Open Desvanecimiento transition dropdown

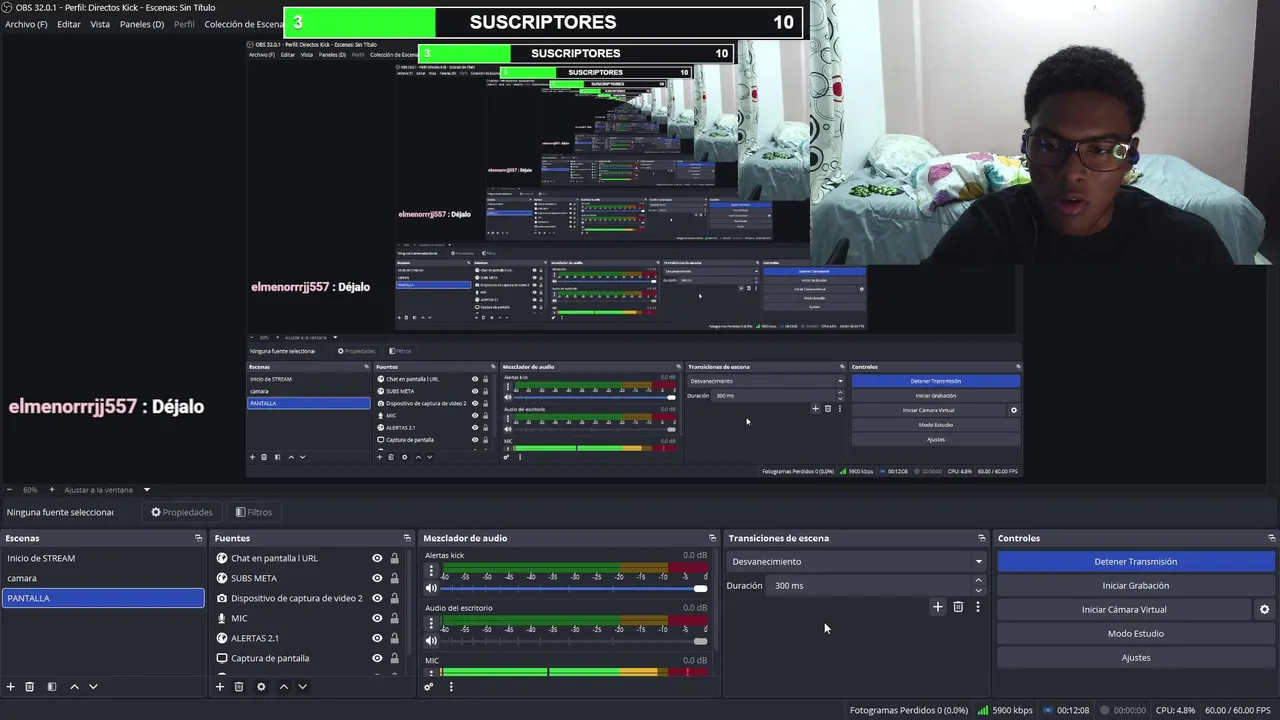point(857,561)
